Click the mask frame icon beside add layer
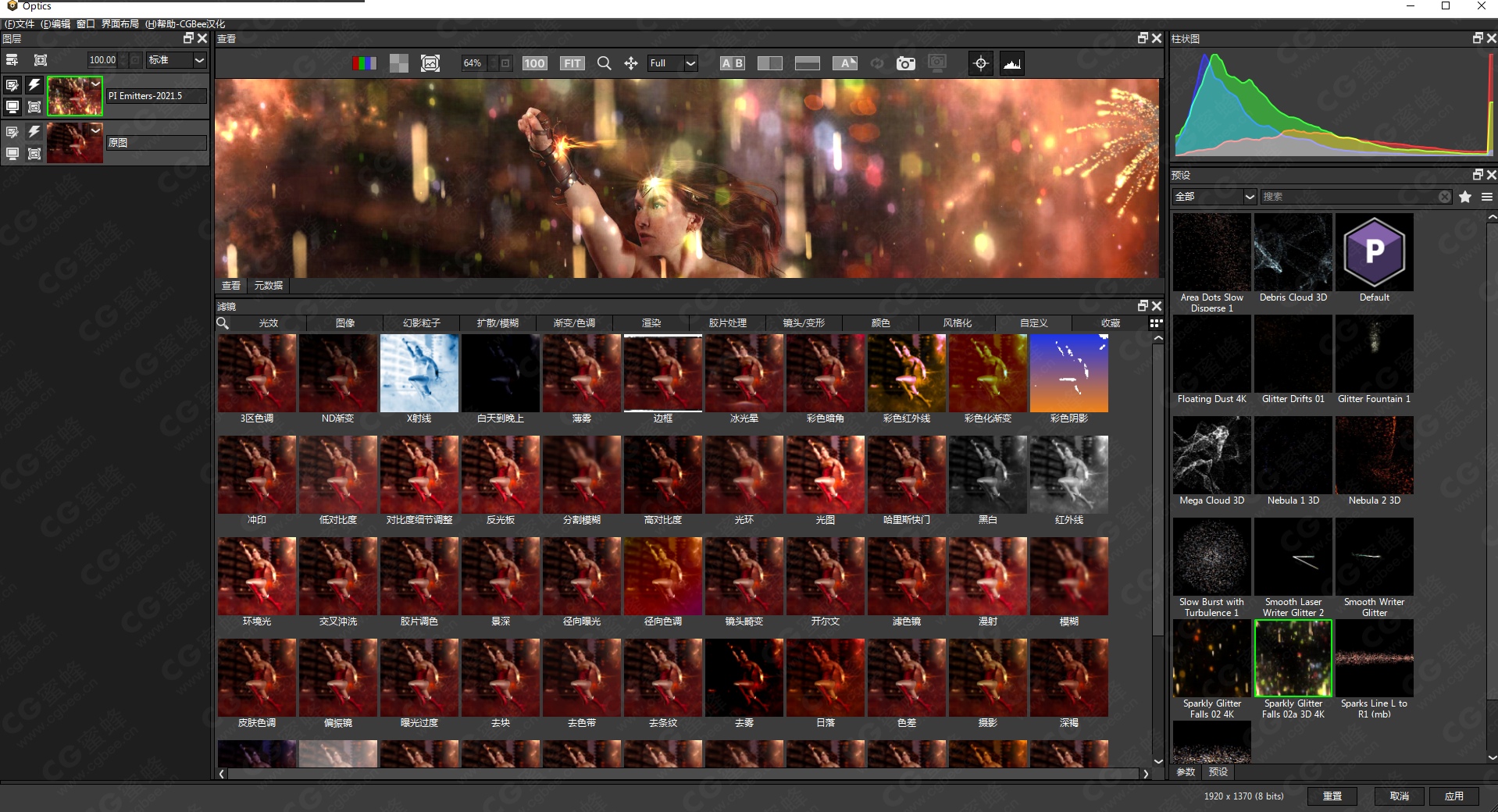Screen dimensions: 1498x812 (x=41, y=60)
